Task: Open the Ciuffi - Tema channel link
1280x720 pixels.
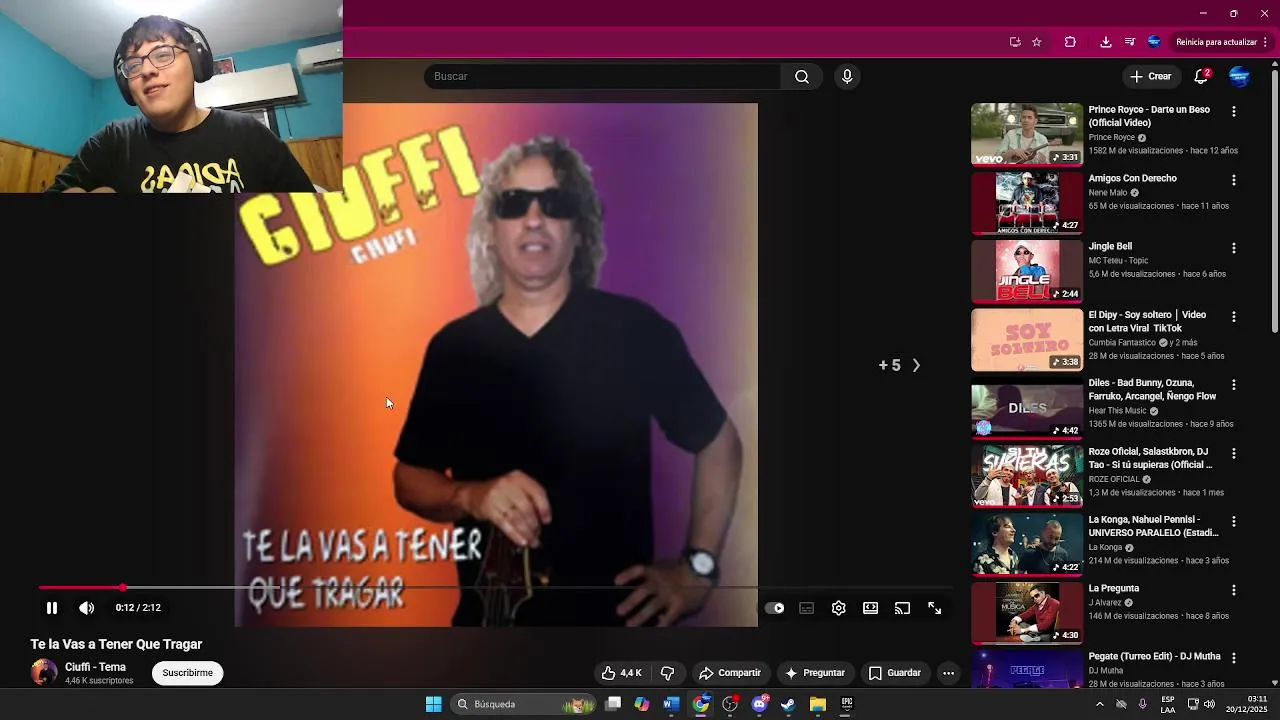Action: [x=96, y=667]
